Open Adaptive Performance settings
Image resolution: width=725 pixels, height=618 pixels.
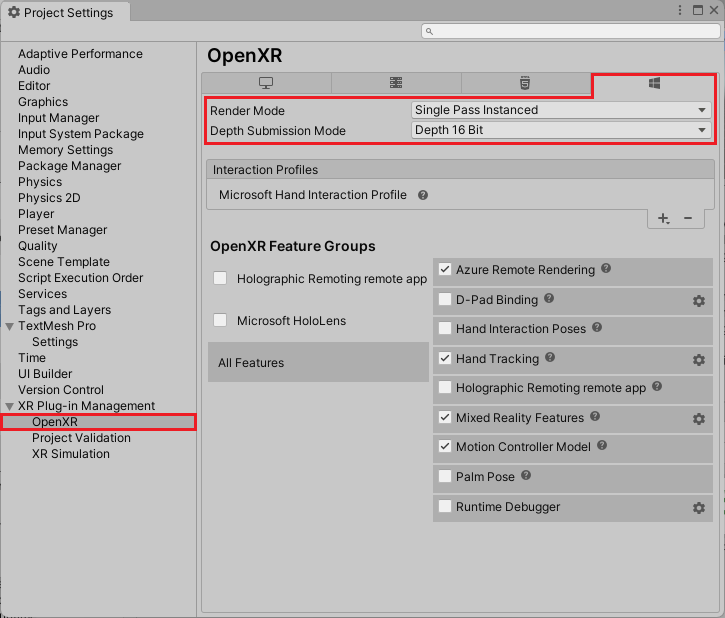(80, 54)
